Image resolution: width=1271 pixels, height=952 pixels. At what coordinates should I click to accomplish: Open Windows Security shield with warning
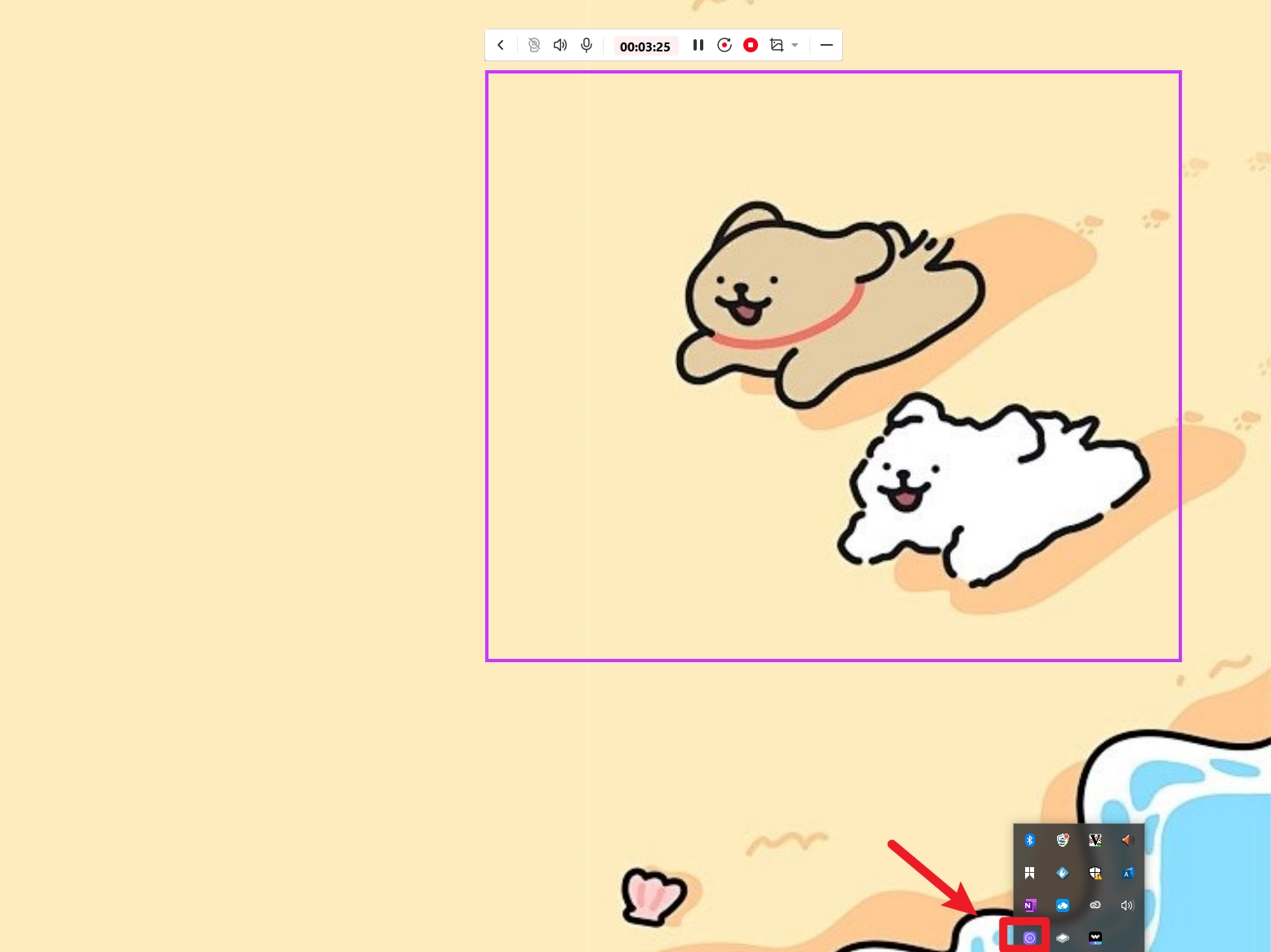click(1095, 873)
